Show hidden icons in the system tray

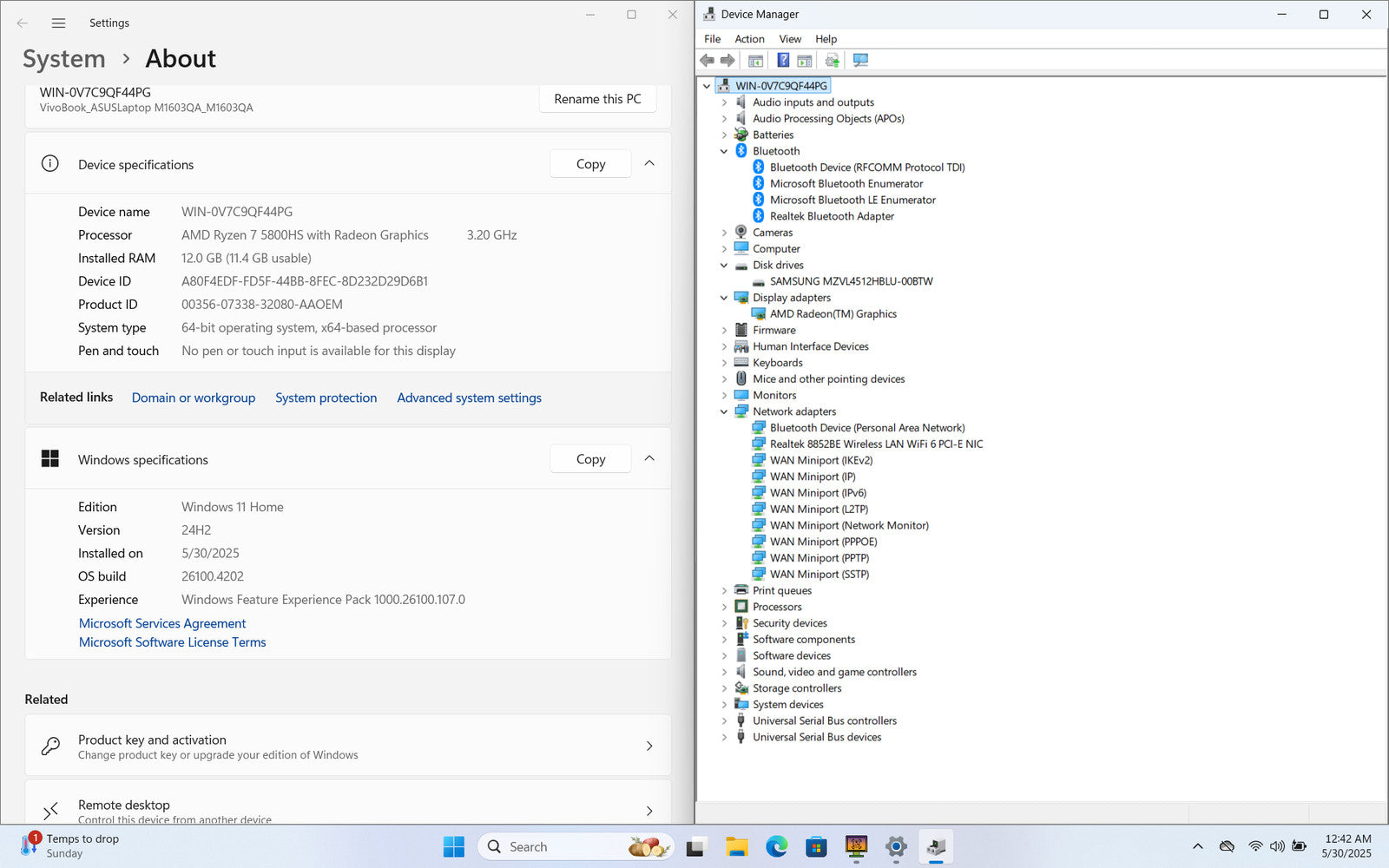1198,846
